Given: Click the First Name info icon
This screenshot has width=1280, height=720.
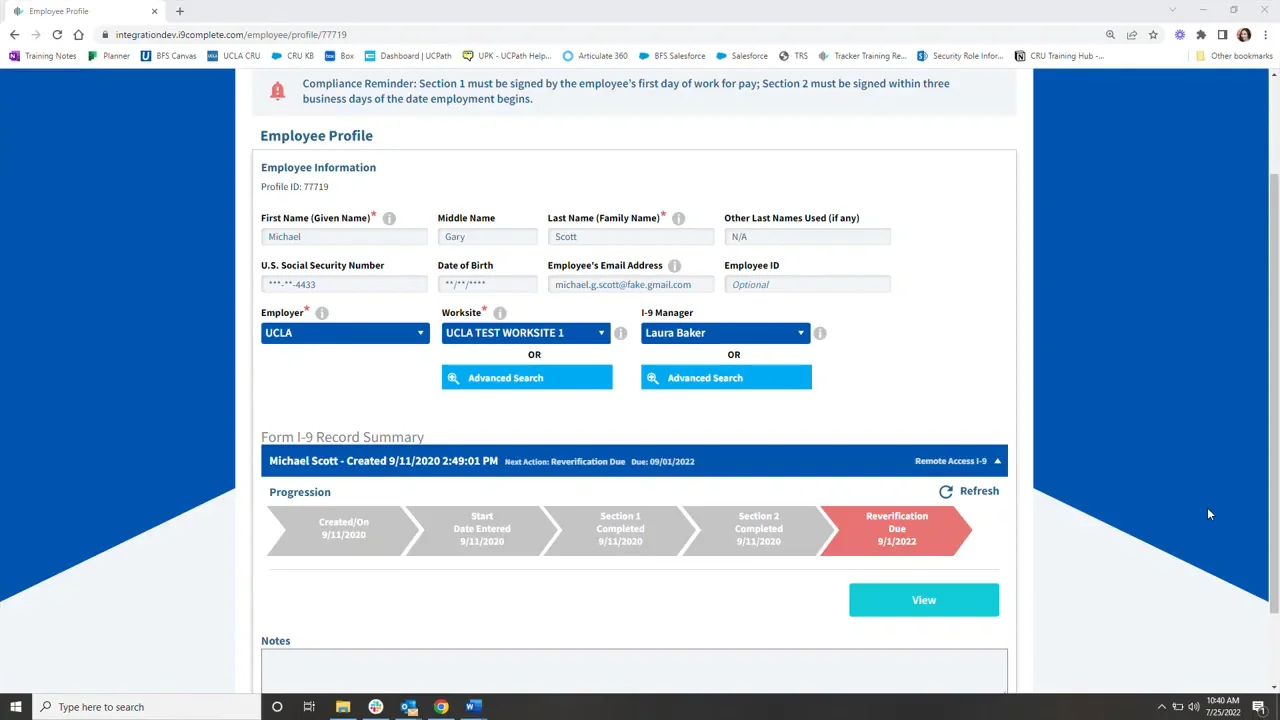Looking at the screenshot, I should coord(389,219).
